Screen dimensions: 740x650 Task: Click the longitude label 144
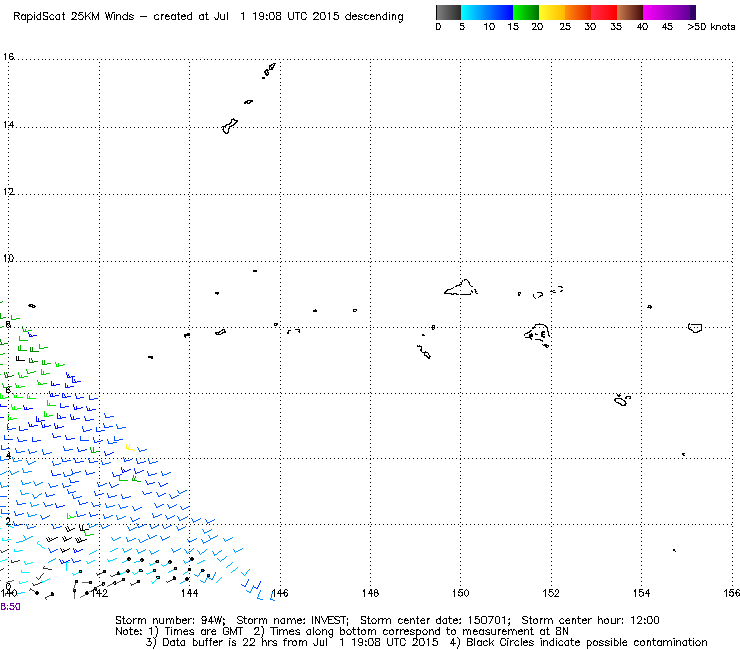(x=189, y=593)
